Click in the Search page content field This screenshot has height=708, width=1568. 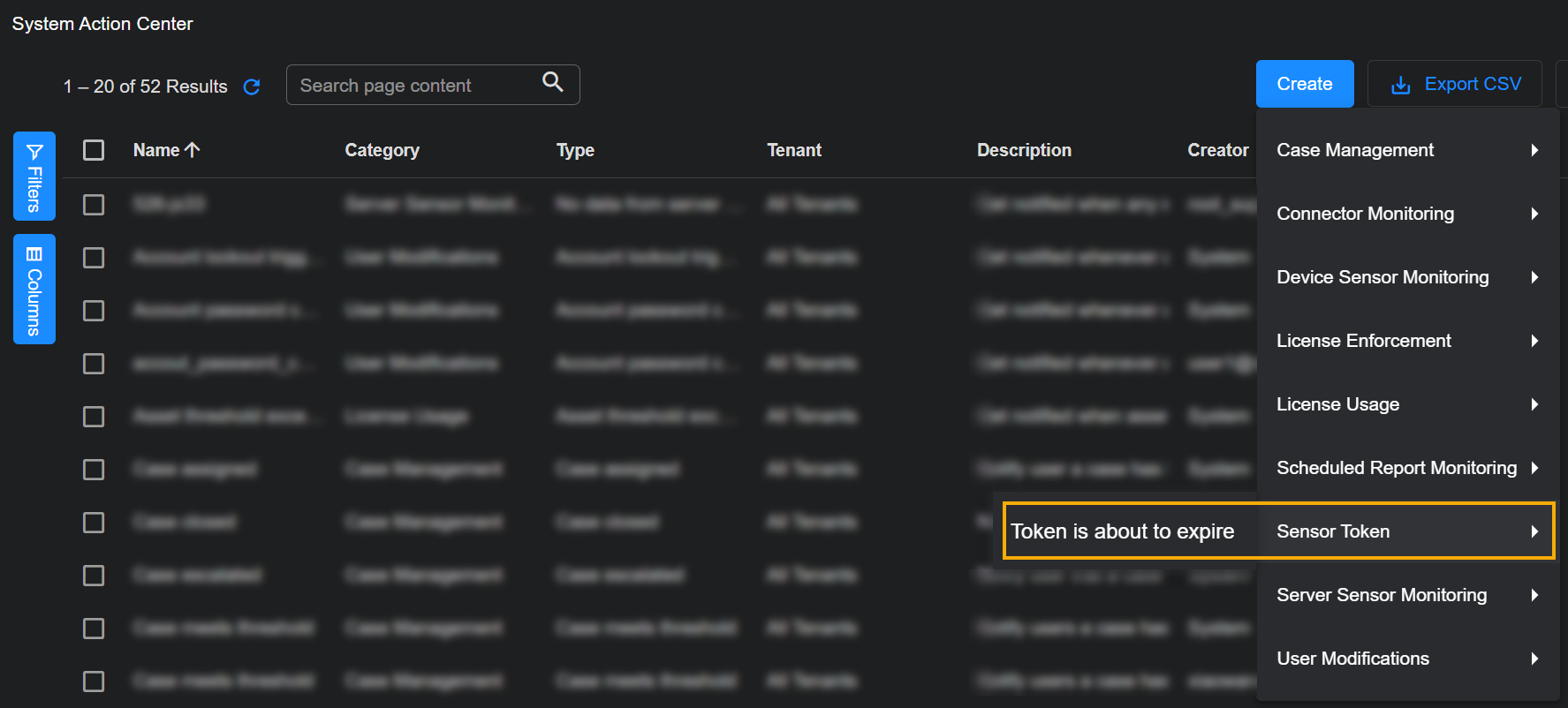coord(415,86)
